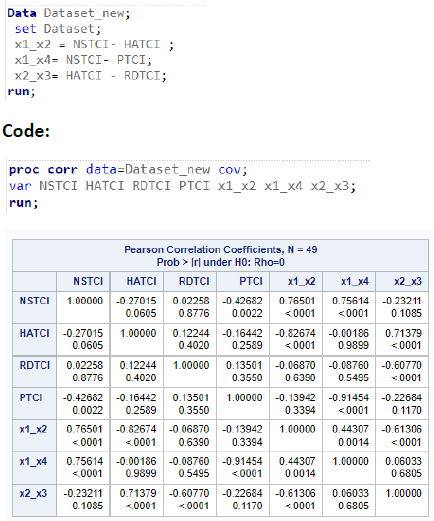
Task: Click the RDTCI column header in the table
Action: (x=194, y=281)
